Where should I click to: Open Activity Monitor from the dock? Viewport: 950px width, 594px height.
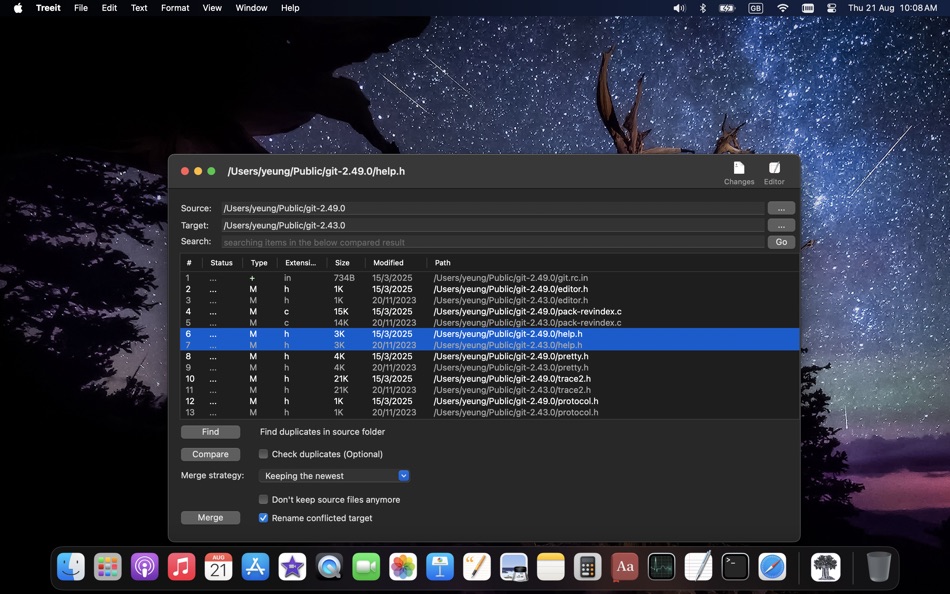pos(661,567)
